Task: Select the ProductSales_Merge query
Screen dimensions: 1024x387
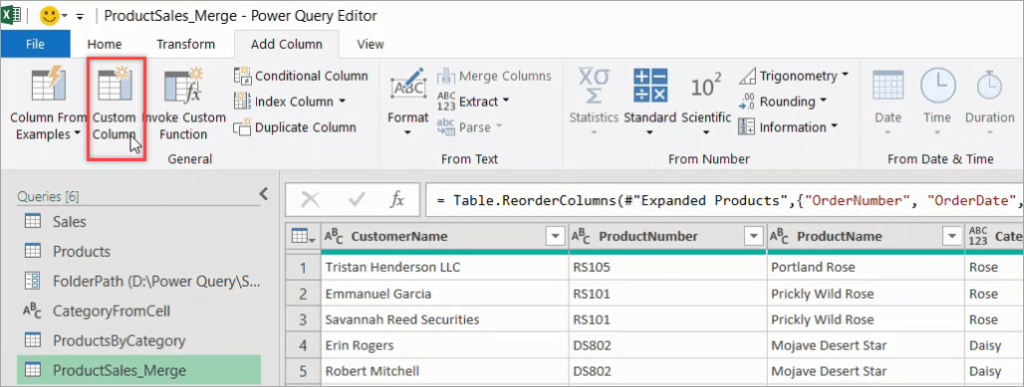Action: pyautogui.click(x=138, y=370)
